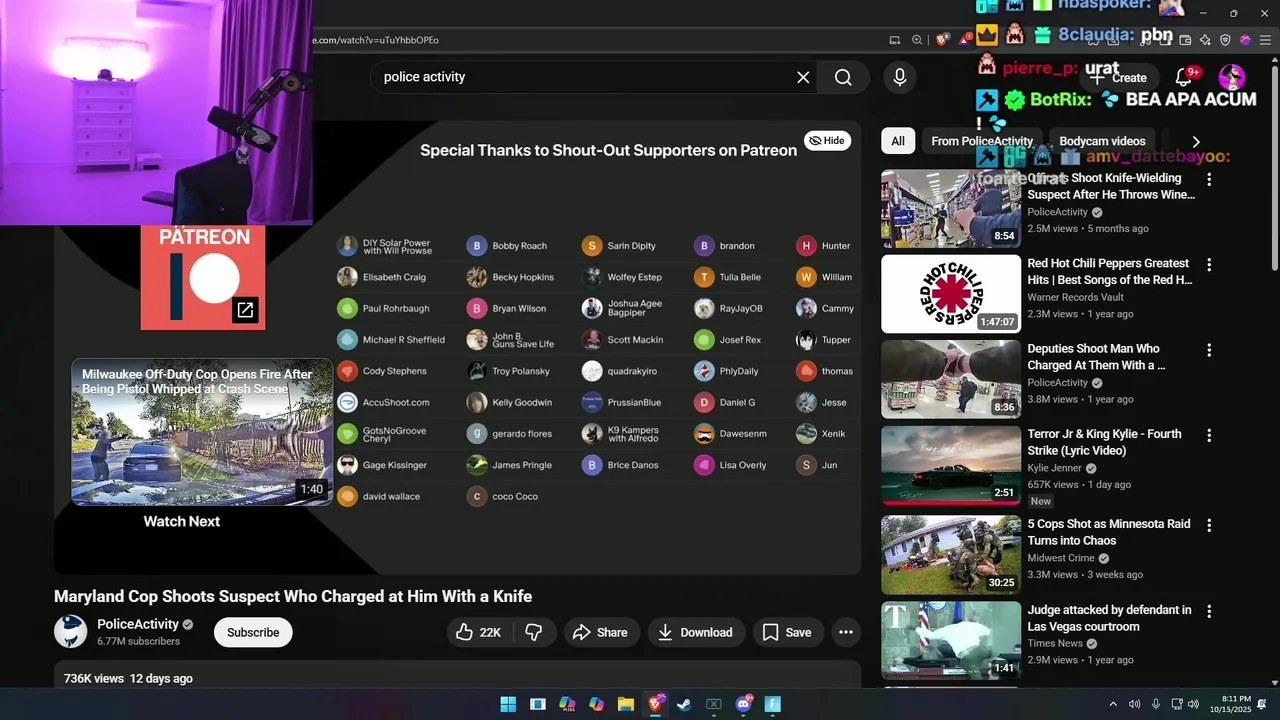Dislike the video with thumbs-down icon

tap(534, 632)
